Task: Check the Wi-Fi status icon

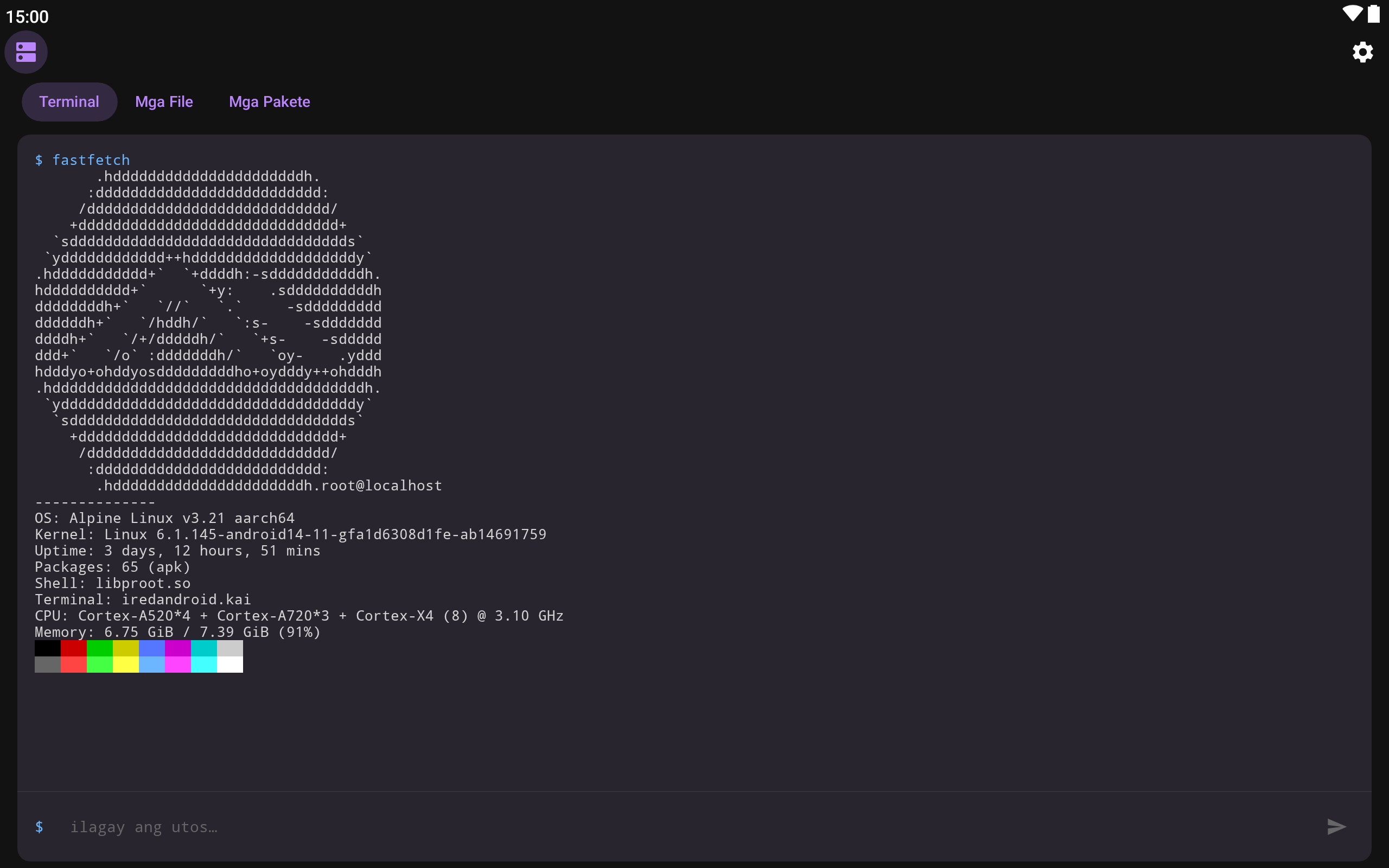Action: pyautogui.click(x=1352, y=14)
